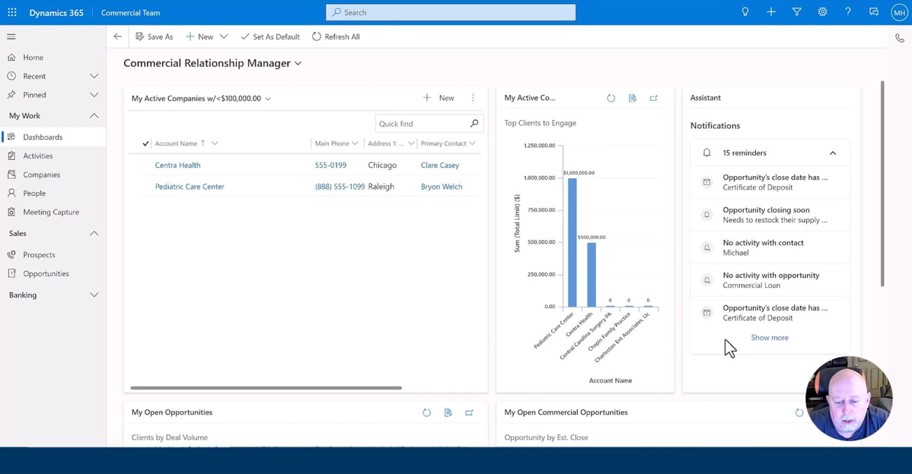
Task: View records icon in My Active Co... chart
Action: point(632,98)
